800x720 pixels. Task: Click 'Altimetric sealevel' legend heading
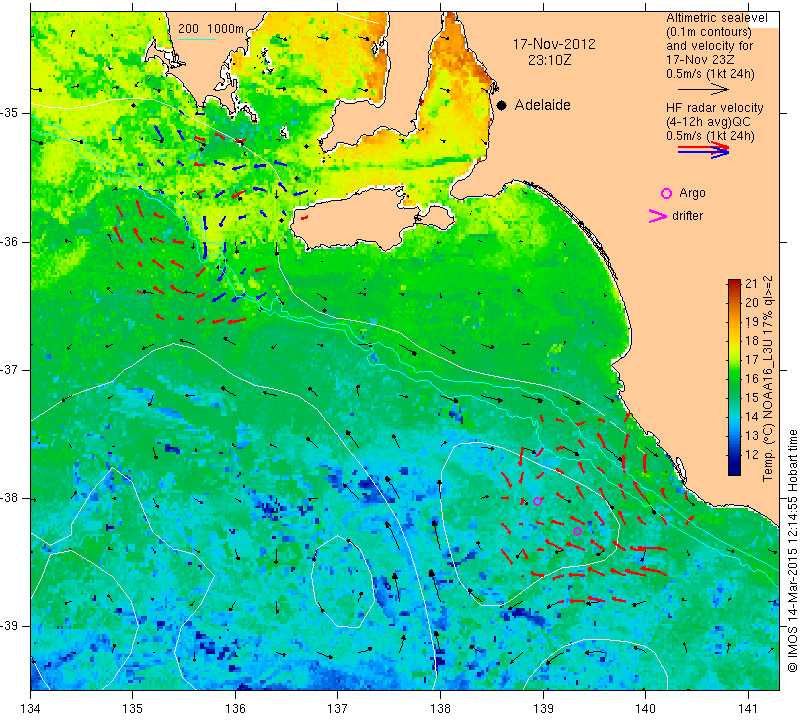point(717,18)
